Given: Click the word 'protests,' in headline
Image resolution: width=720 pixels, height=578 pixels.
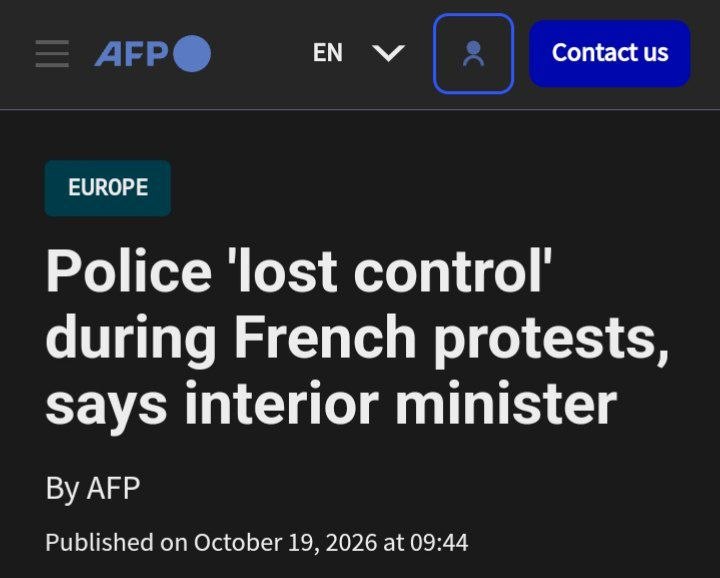Looking at the screenshot, I should 551,342.
